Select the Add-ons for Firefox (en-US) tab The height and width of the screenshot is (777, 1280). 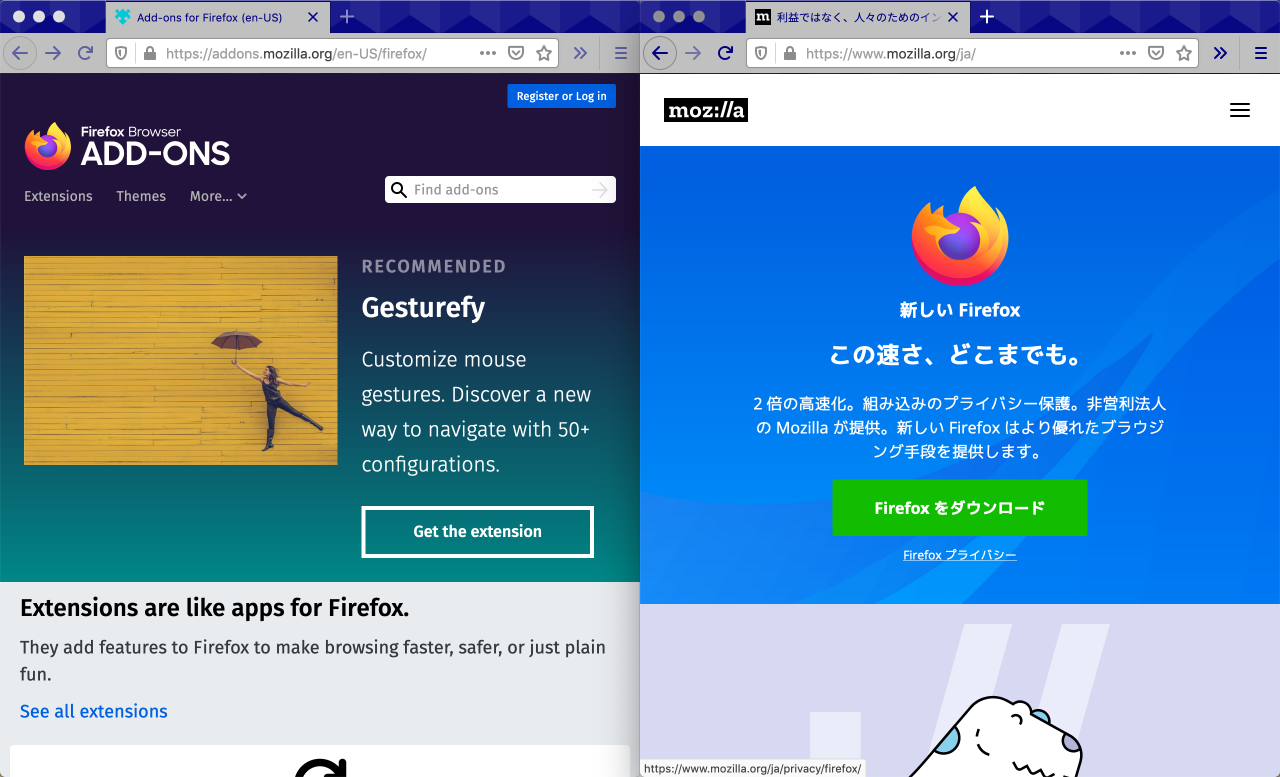point(217,17)
